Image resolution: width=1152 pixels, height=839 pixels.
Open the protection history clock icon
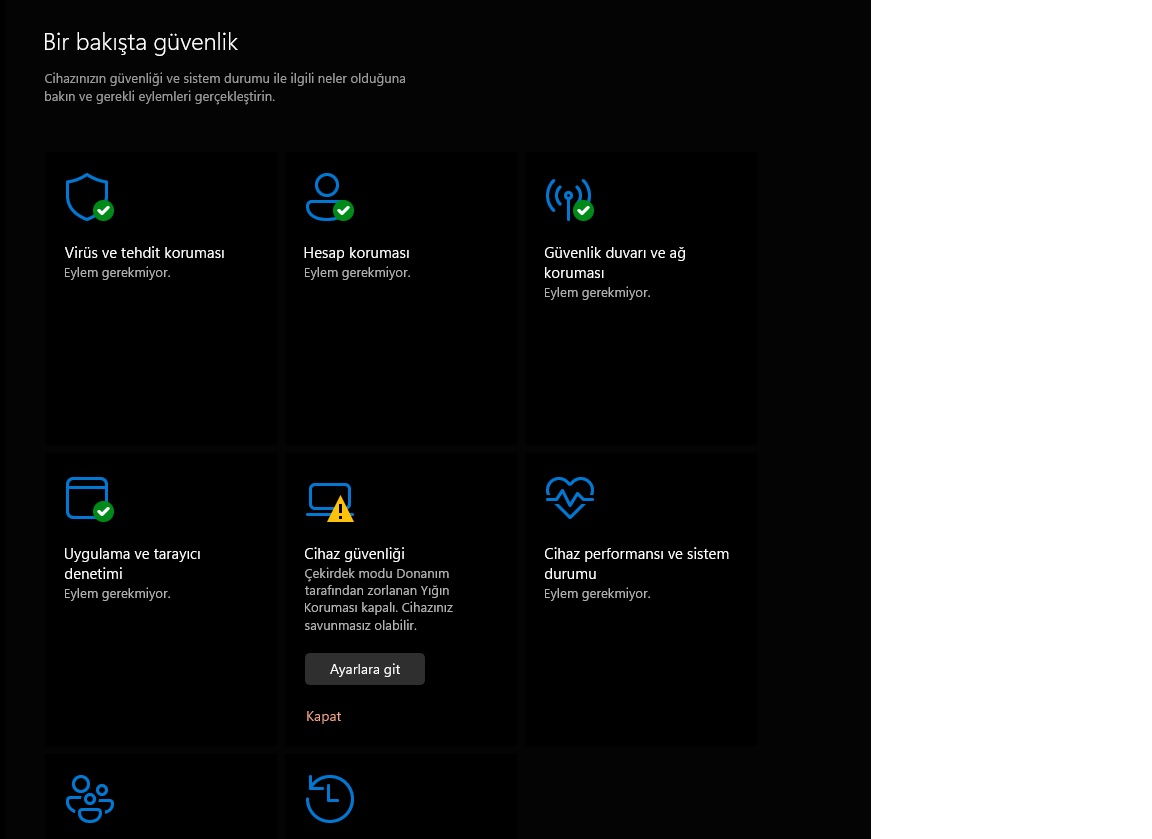(x=329, y=799)
